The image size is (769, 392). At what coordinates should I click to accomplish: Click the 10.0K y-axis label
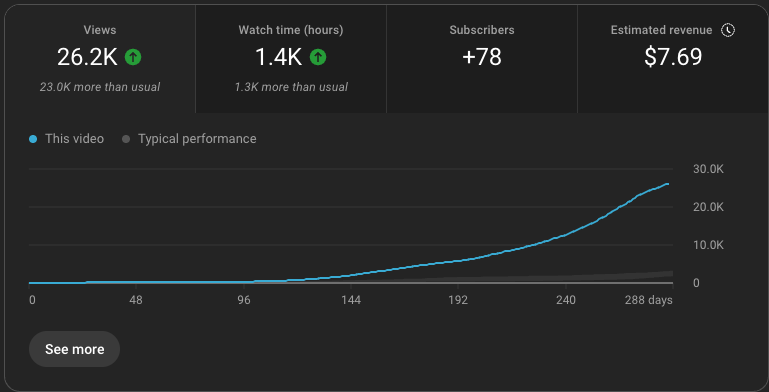click(708, 245)
